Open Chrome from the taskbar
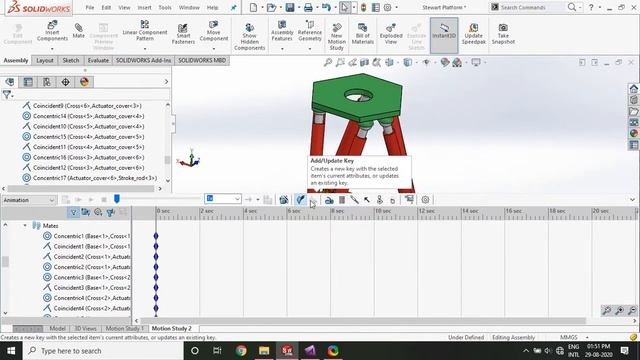The image size is (640, 360). (241, 351)
